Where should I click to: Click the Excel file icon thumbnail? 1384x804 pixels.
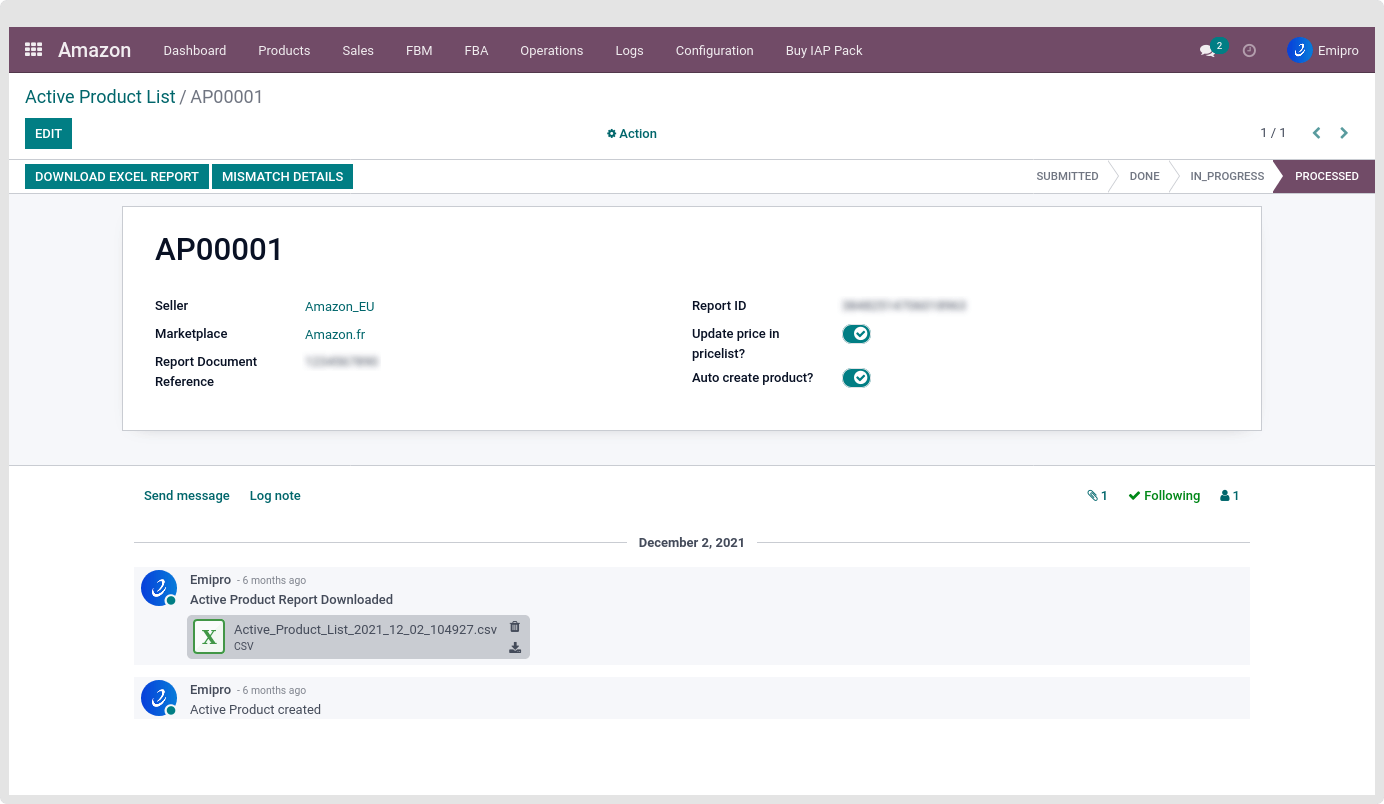[209, 637]
